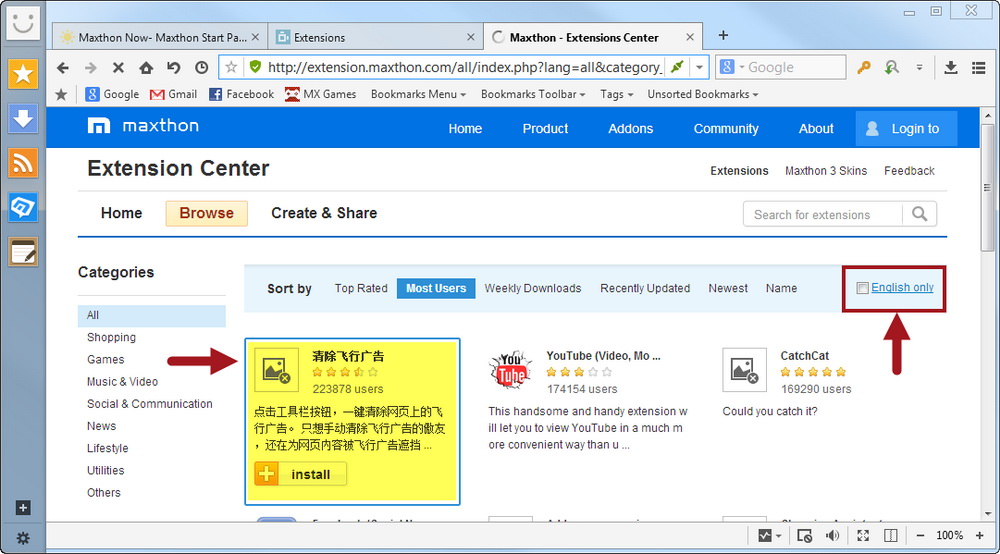Open the notepad sidebar icon
Screen dimensions: 1000x554
[23, 252]
